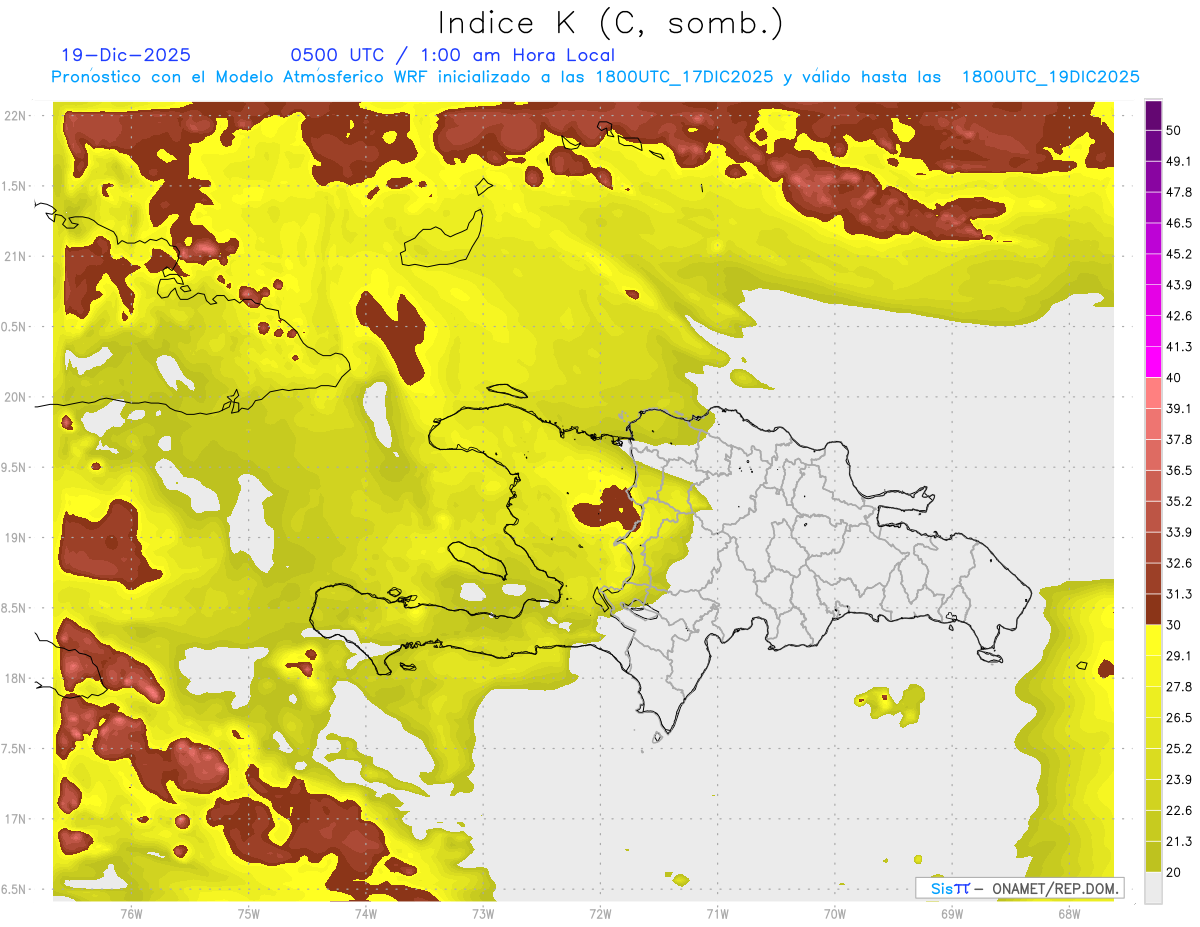Click the color scale value 31.3
The width and height of the screenshot is (1200, 927).
[x=1178, y=594]
